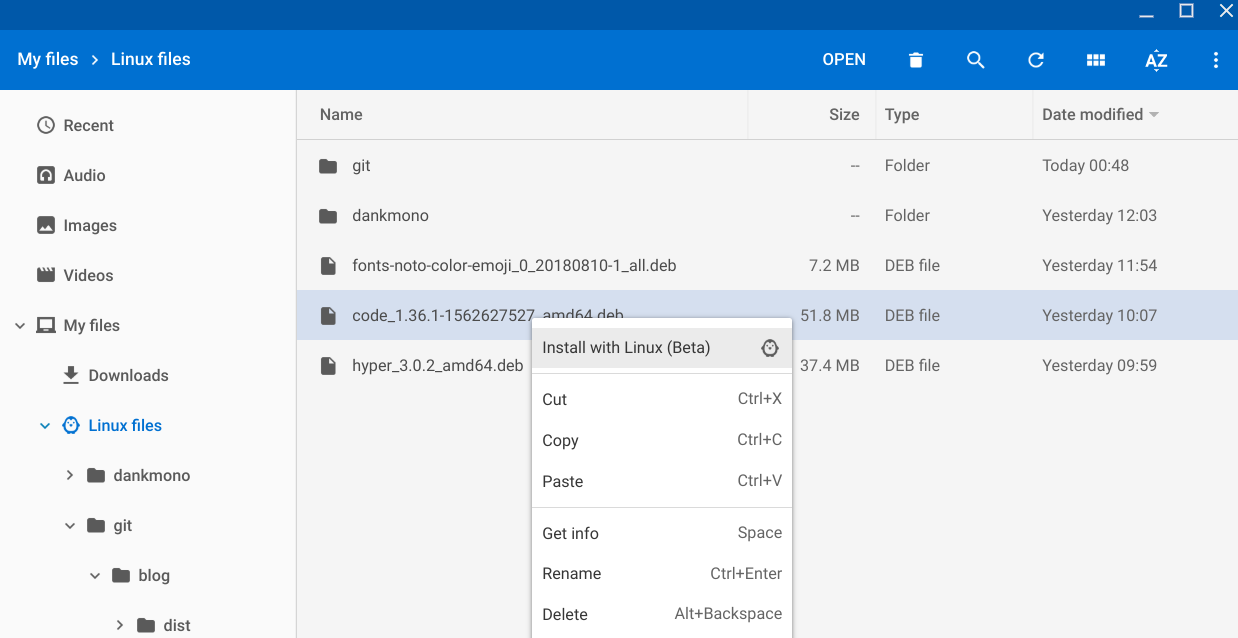Select hyper_3.0.2_amd64.deb file
Image resolution: width=1238 pixels, height=638 pixels.
point(438,365)
